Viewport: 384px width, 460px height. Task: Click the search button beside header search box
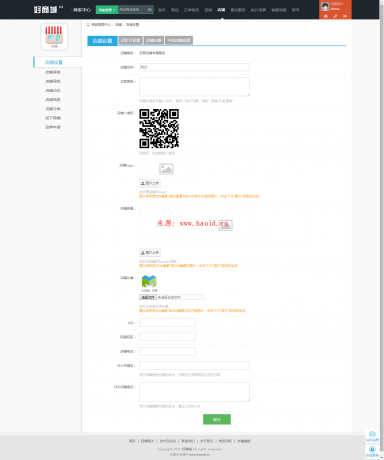coord(150,10)
